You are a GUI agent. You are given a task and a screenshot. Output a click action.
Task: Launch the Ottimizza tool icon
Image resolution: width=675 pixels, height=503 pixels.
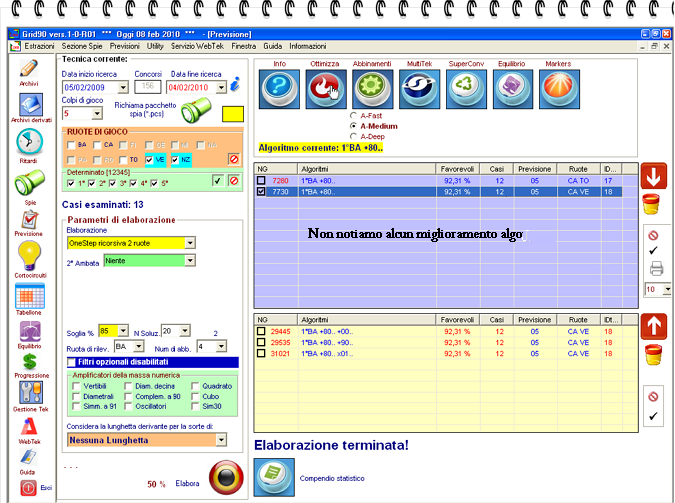(326, 90)
